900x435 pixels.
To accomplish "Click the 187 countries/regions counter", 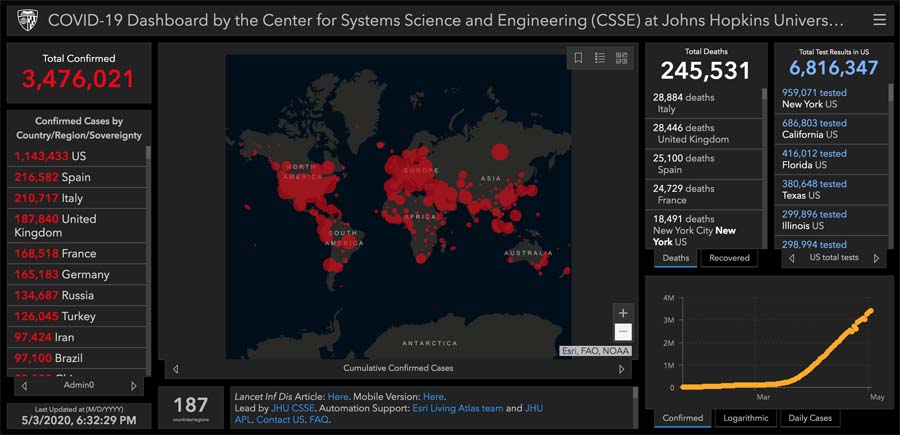I will click(191, 409).
